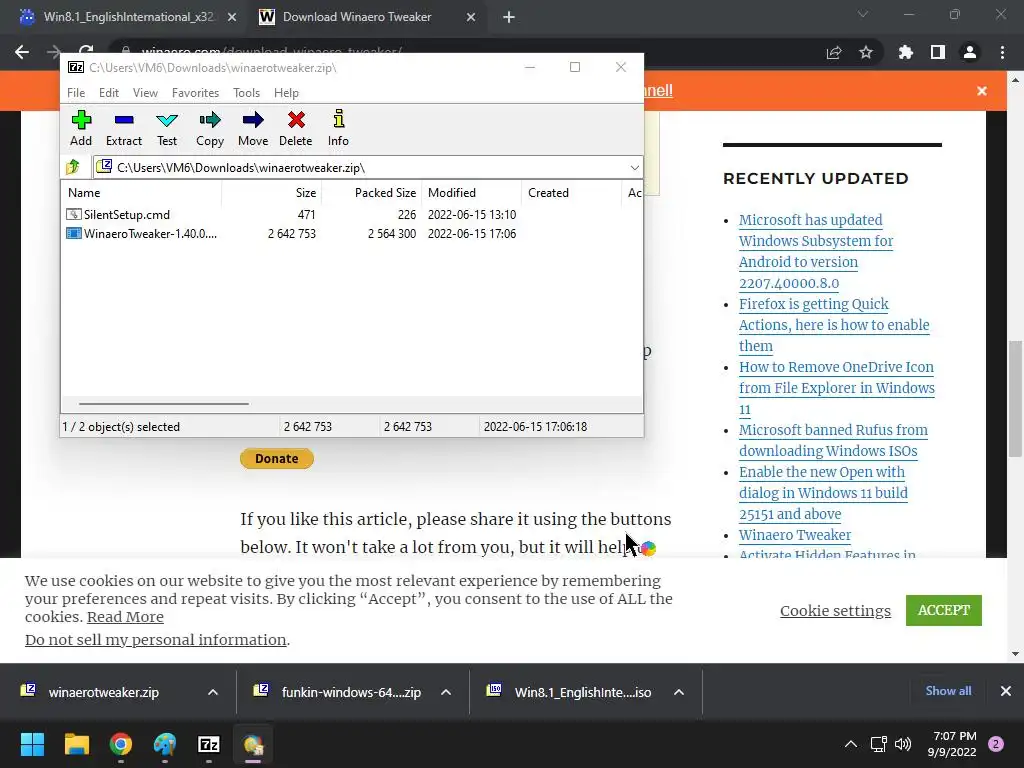
Task: Open the 7-Zip File menu
Action: tap(76, 93)
